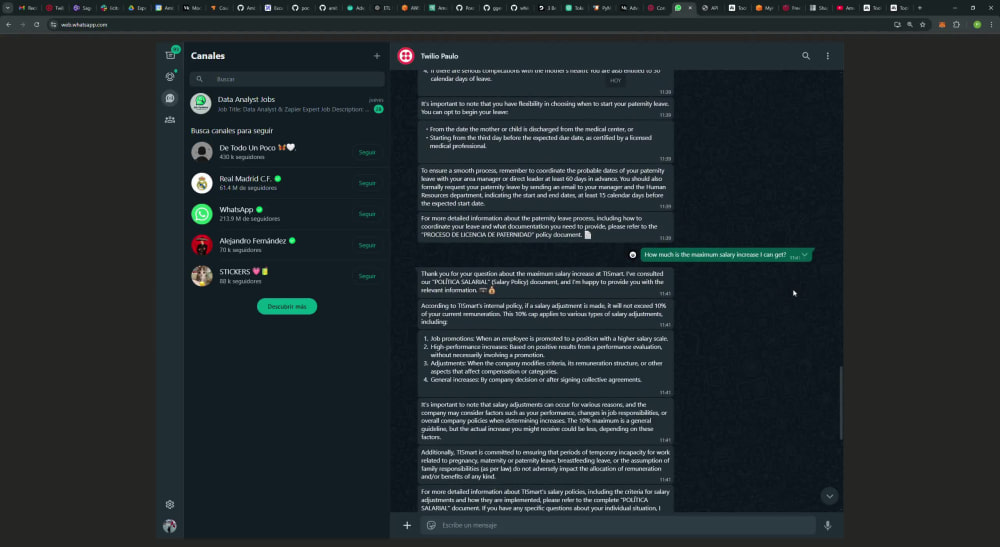Follow the WhatsApp official channel
This screenshot has width=1000, height=547.
[367, 214]
